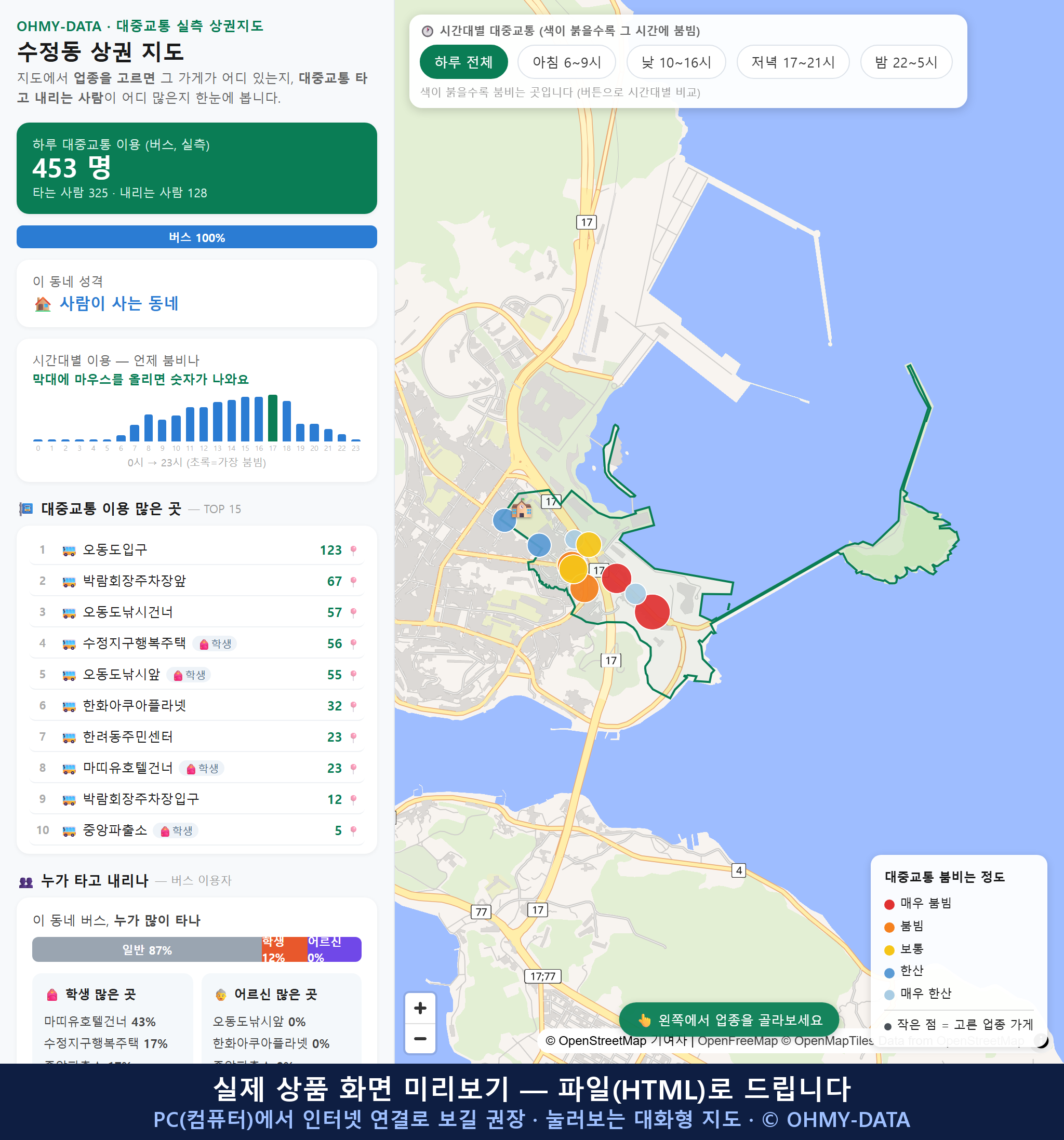Click the bus icon beside 박람회장주차장입구

tap(69, 799)
